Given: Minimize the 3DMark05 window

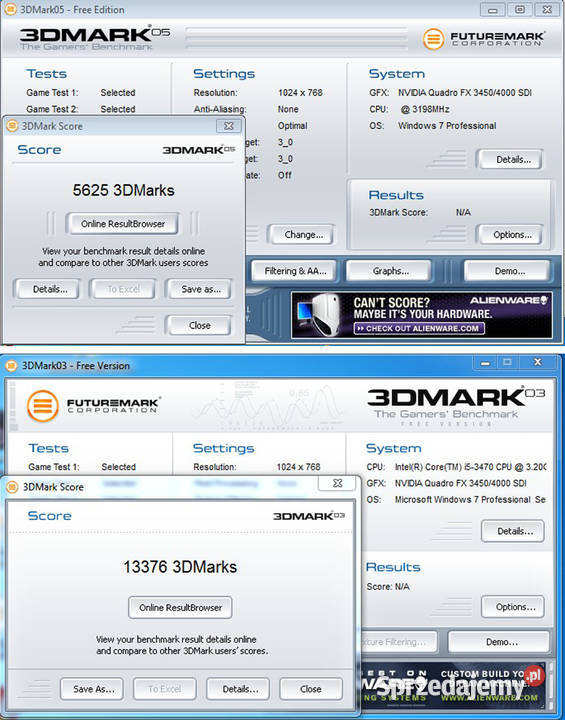Looking at the screenshot, I should tap(493, 9).
